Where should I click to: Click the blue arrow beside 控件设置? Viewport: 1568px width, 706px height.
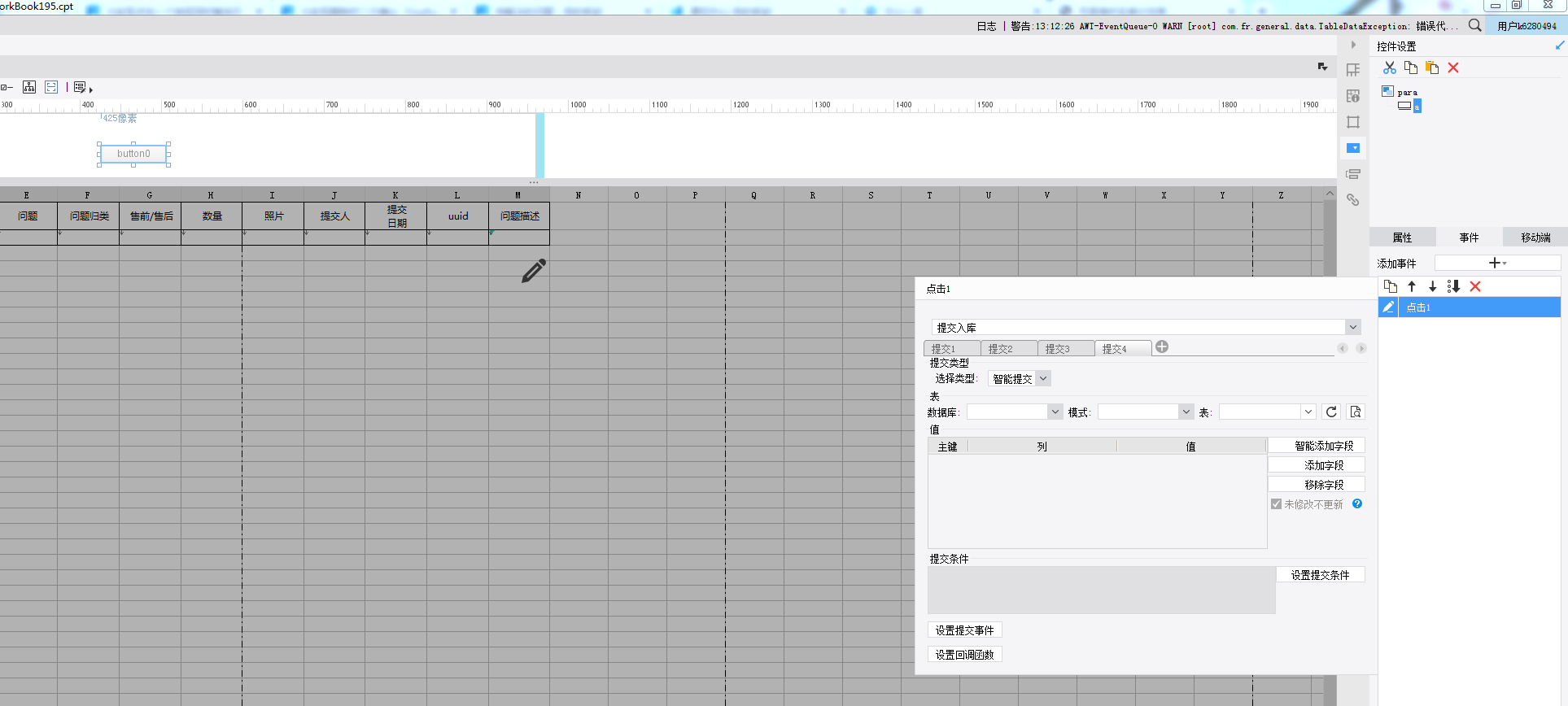[1560, 46]
